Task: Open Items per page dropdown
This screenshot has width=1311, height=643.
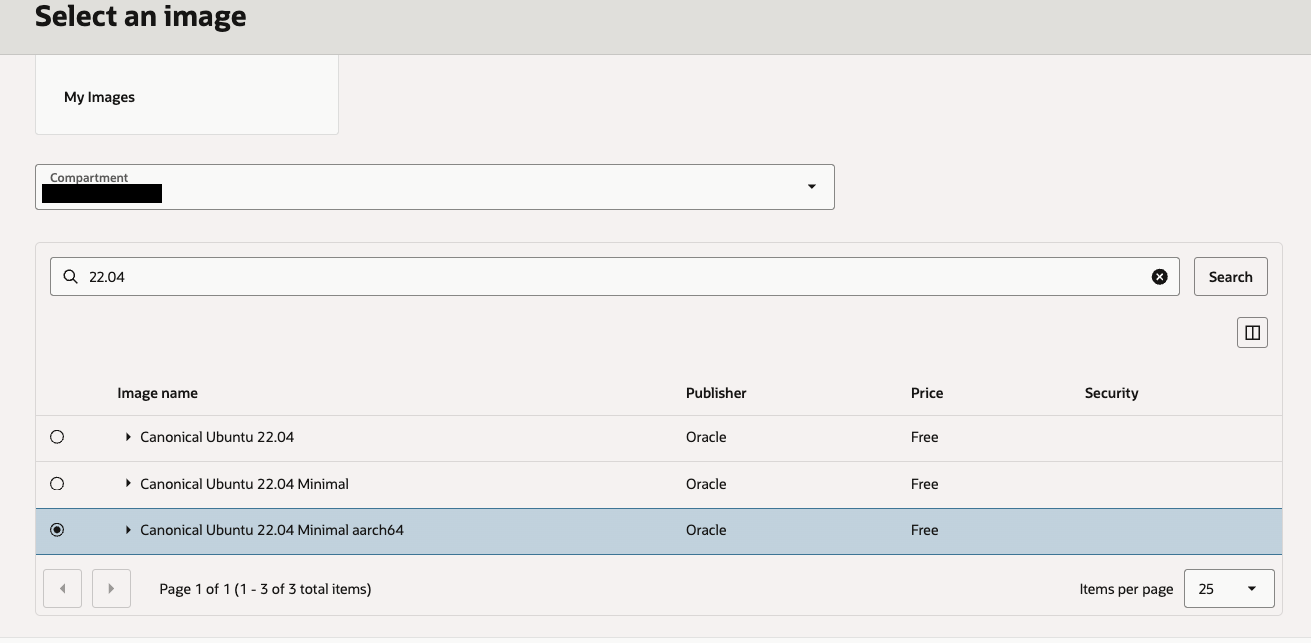Action: point(1229,589)
